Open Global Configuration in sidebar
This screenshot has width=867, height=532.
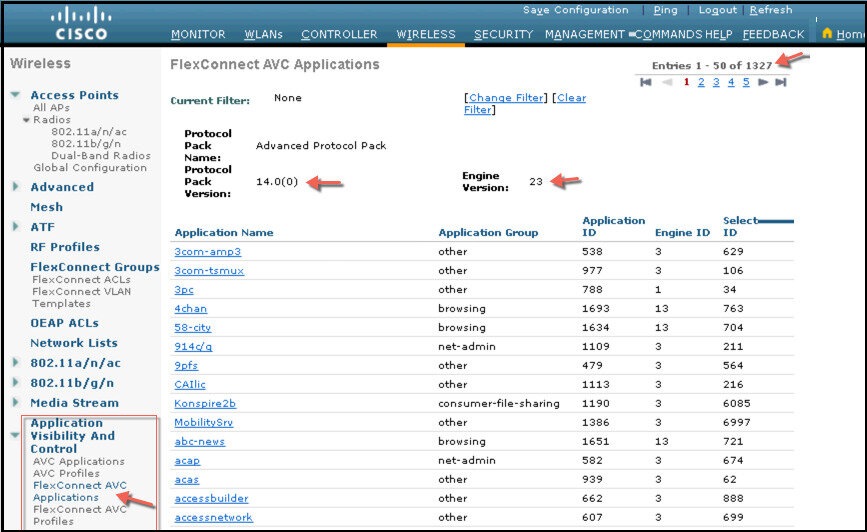(x=90, y=168)
